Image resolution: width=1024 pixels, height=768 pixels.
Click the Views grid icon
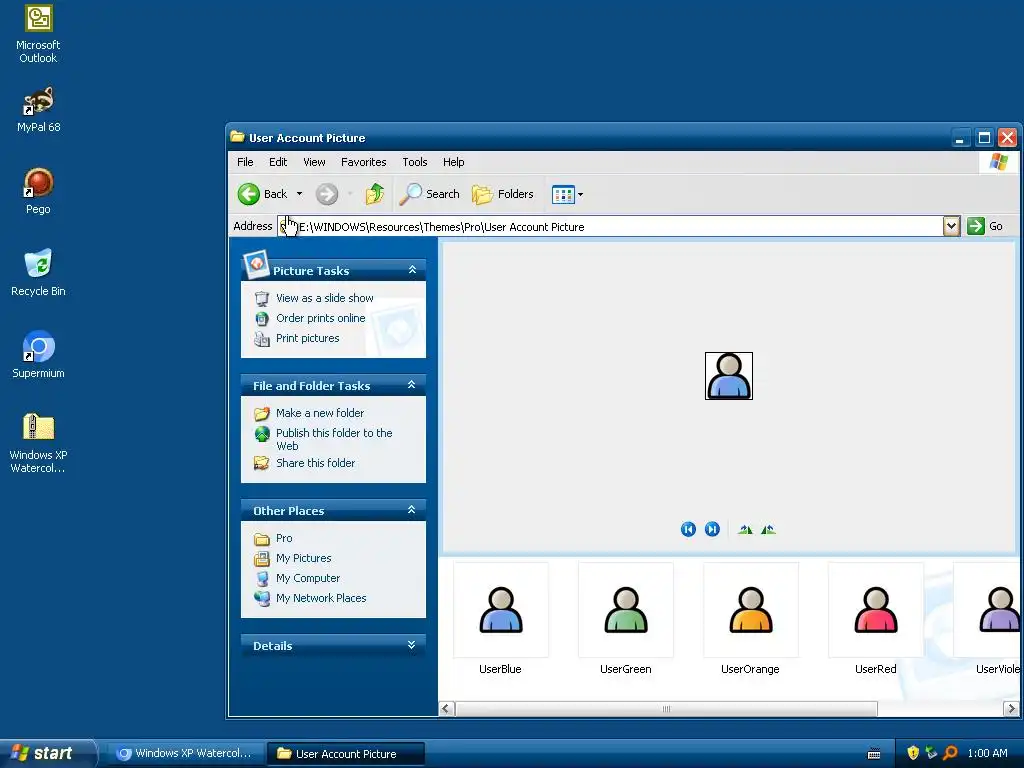(x=562, y=194)
